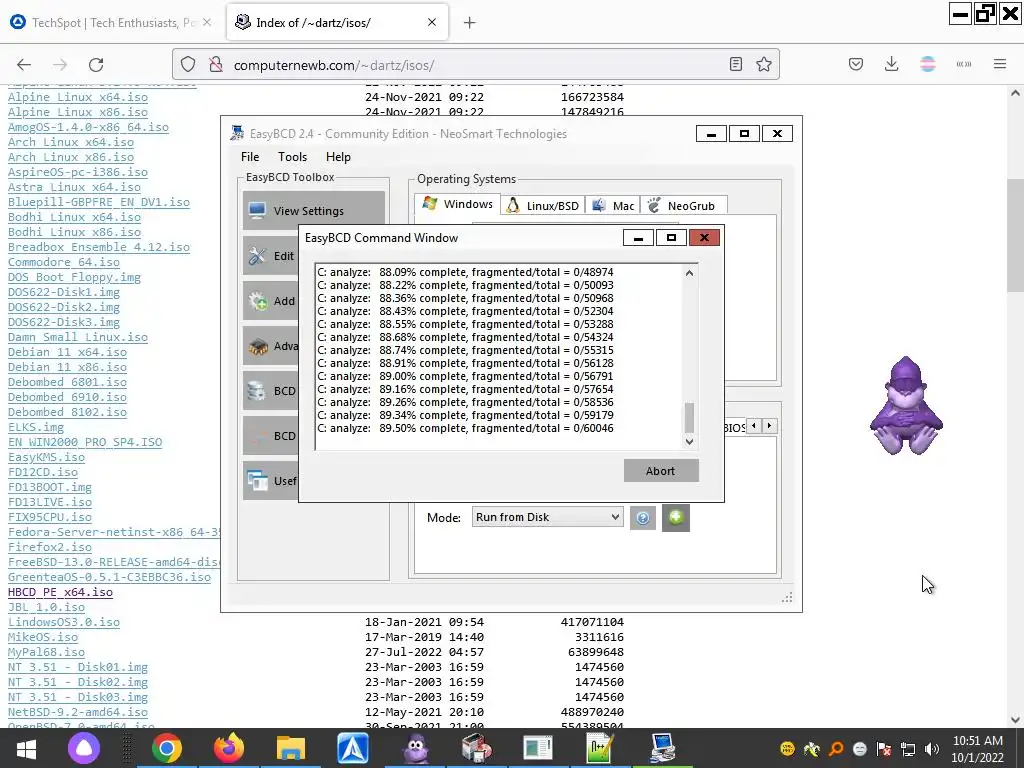
Task: Close the Index of /~dartz/isos/ tab
Action: (432, 22)
